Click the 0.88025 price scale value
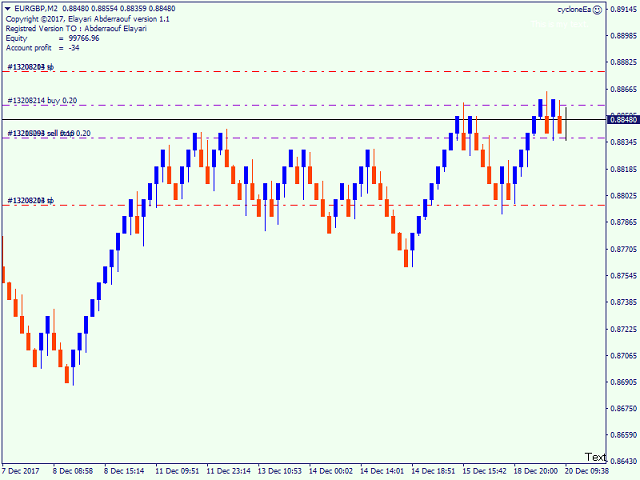Image resolution: width=640 pixels, height=480 pixels. [x=624, y=196]
